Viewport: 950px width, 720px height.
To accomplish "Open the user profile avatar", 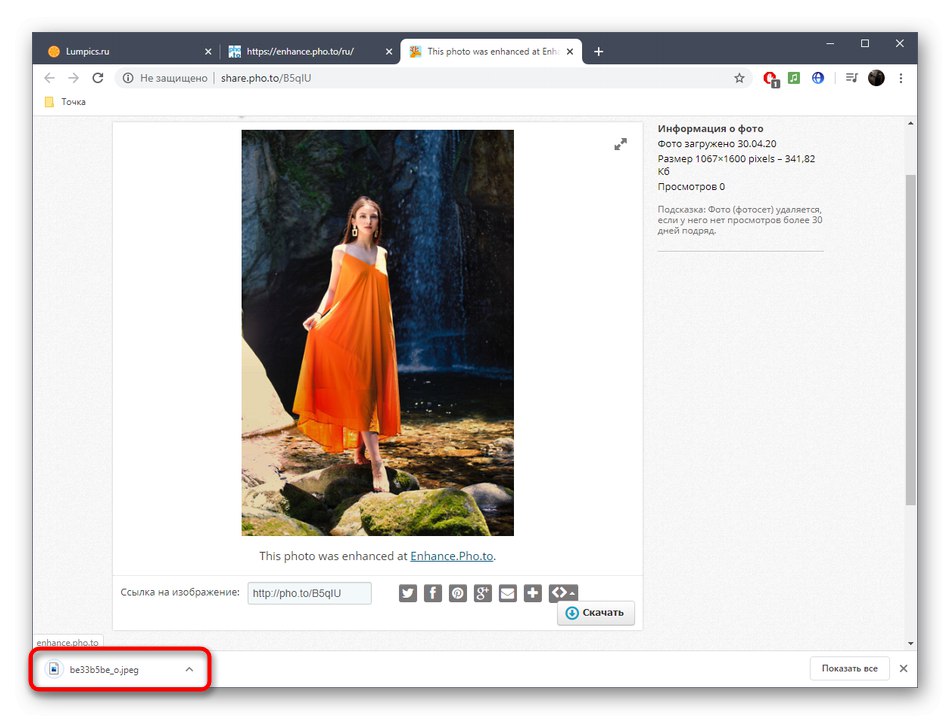I will (876, 78).
